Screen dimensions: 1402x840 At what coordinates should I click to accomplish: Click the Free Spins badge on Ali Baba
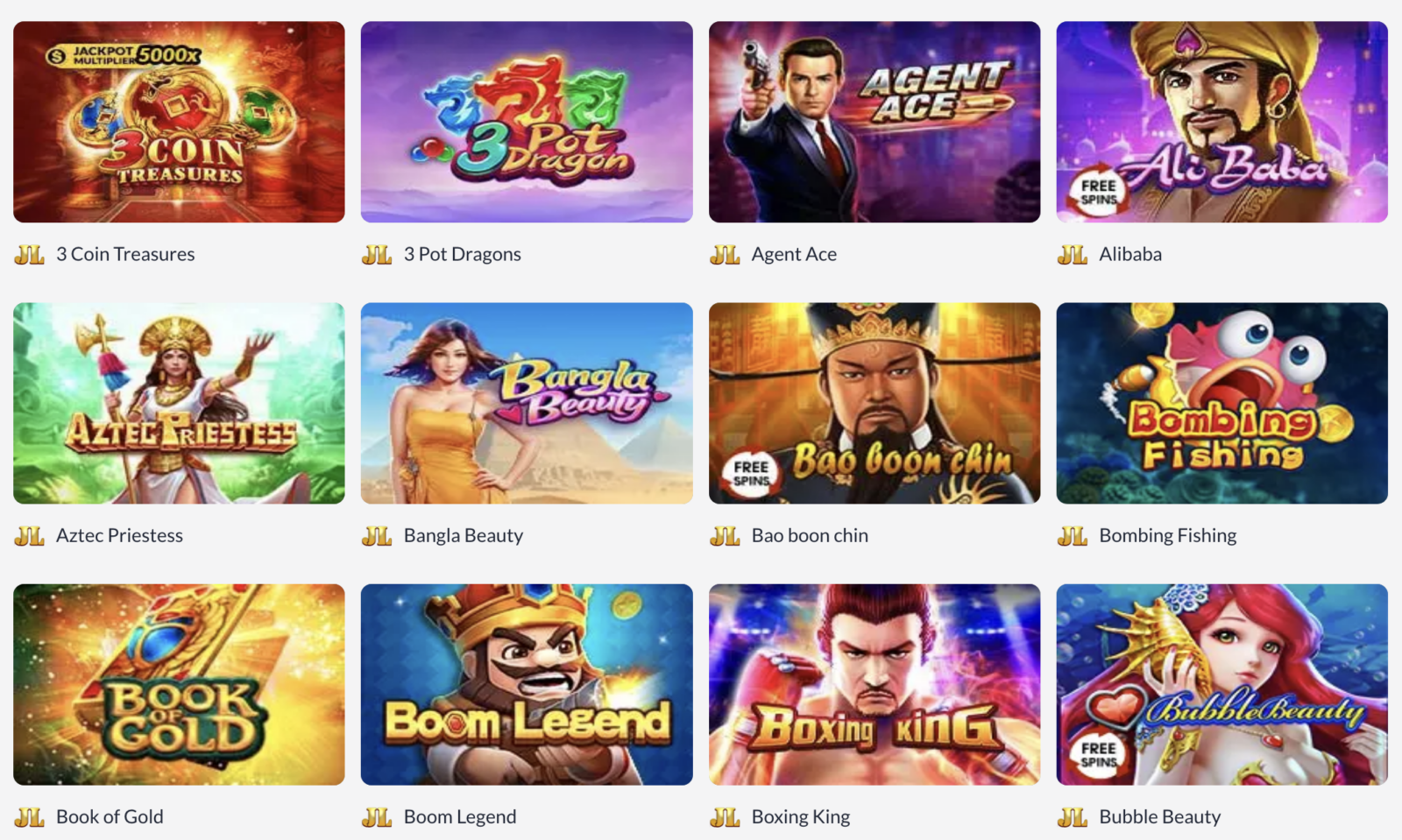click(x=1097, y=192)
